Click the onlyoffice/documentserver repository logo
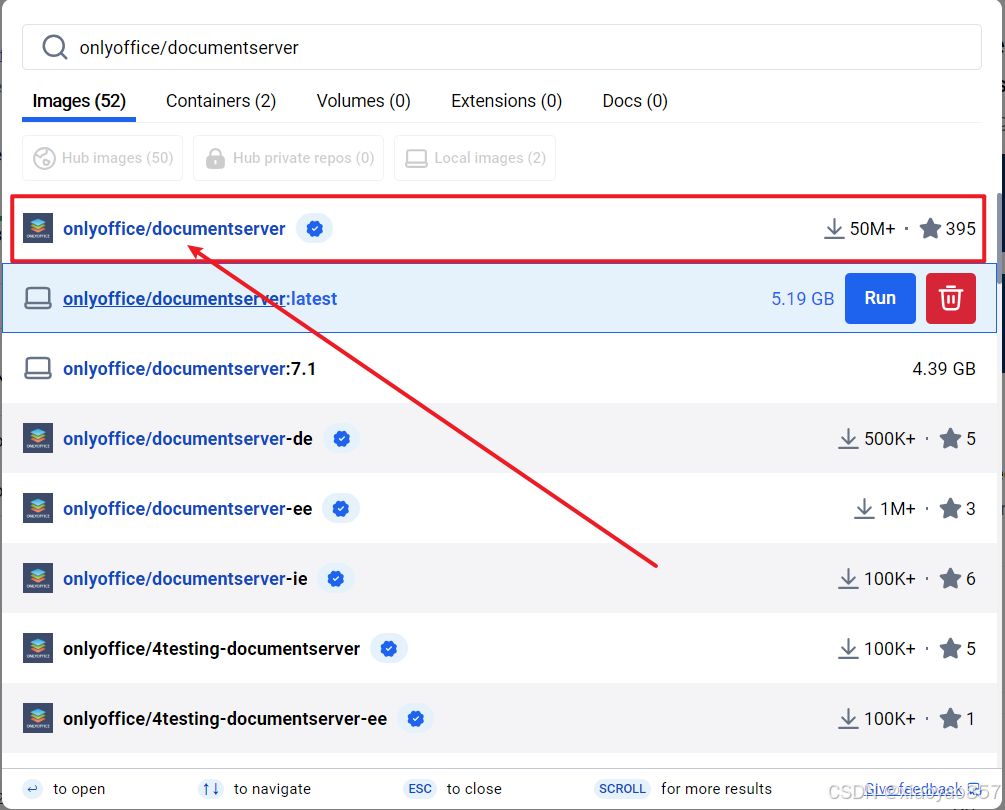 click(x=38, y=228)
